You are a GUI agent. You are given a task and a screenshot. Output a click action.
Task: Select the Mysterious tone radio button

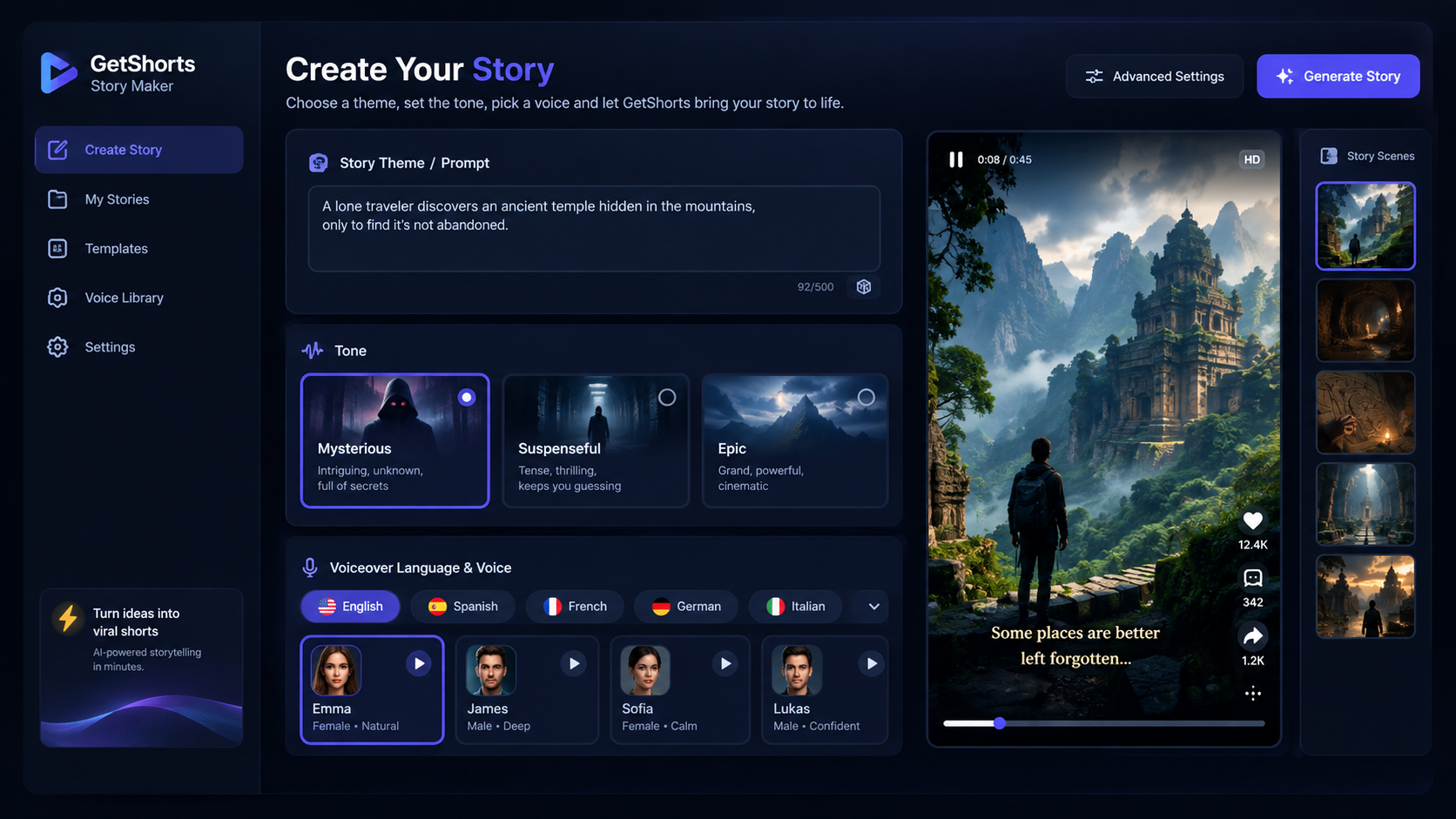[467, 397]
